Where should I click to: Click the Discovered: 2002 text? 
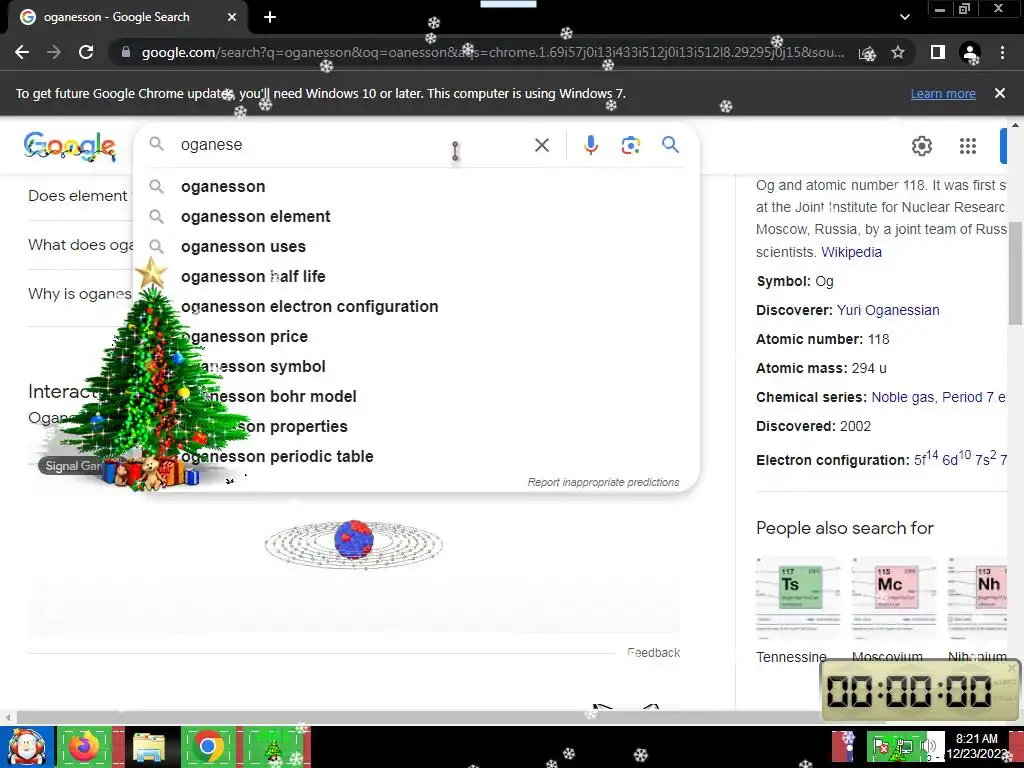pos(814,426)
